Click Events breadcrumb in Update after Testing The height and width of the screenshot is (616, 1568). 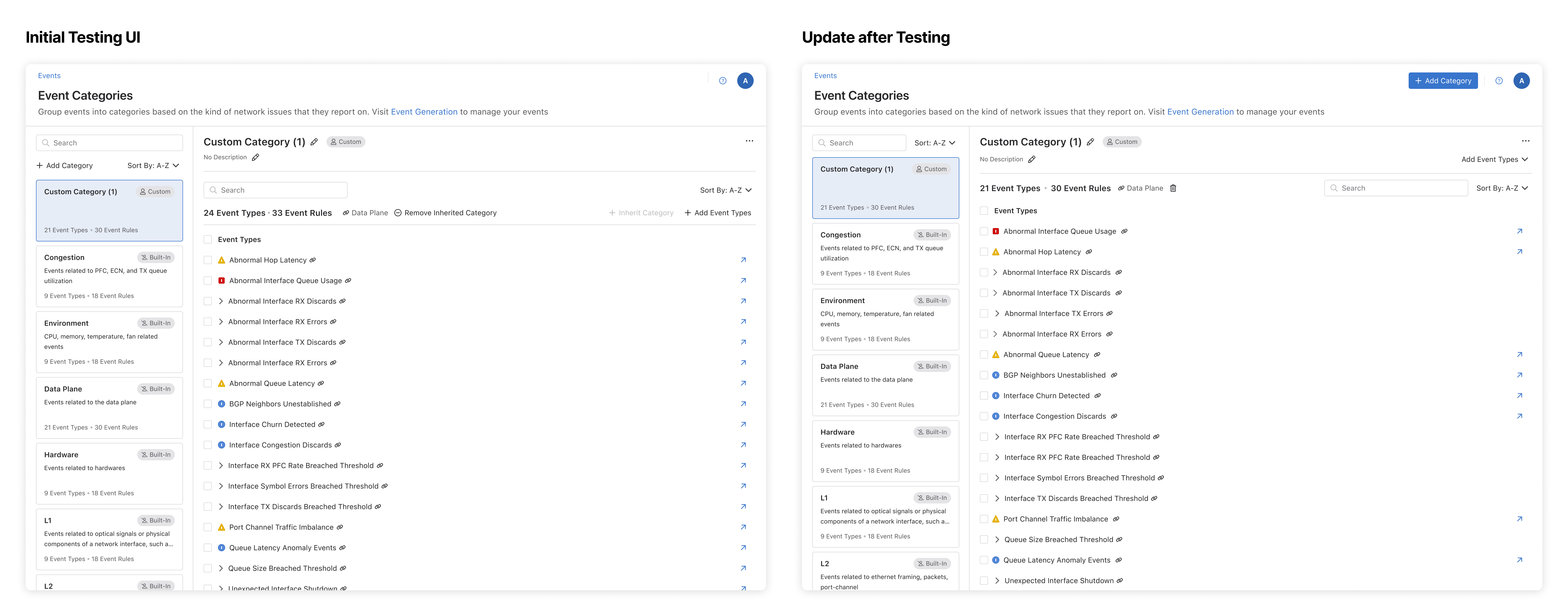point(825,76)
